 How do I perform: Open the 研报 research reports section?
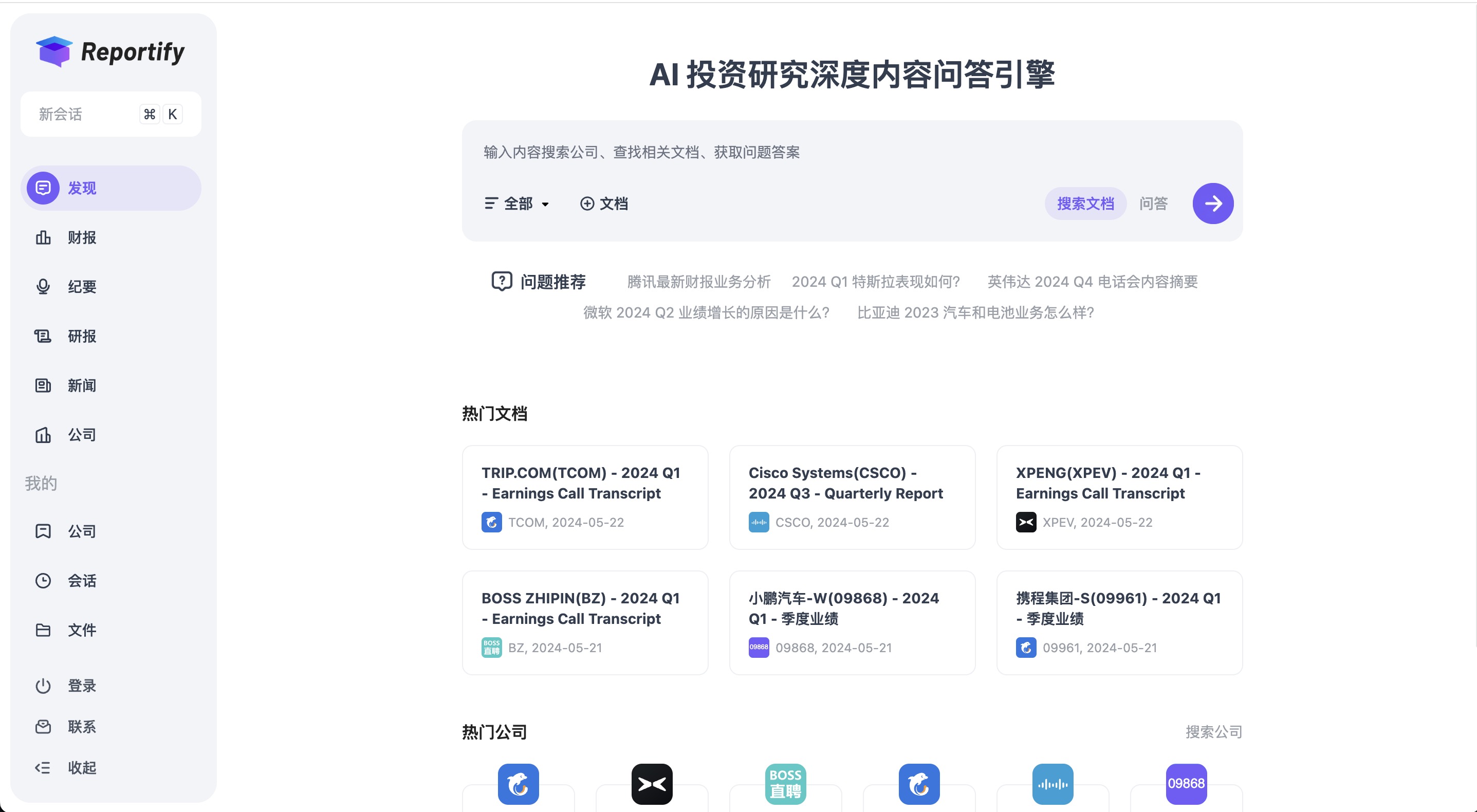(x=110, y=336)
